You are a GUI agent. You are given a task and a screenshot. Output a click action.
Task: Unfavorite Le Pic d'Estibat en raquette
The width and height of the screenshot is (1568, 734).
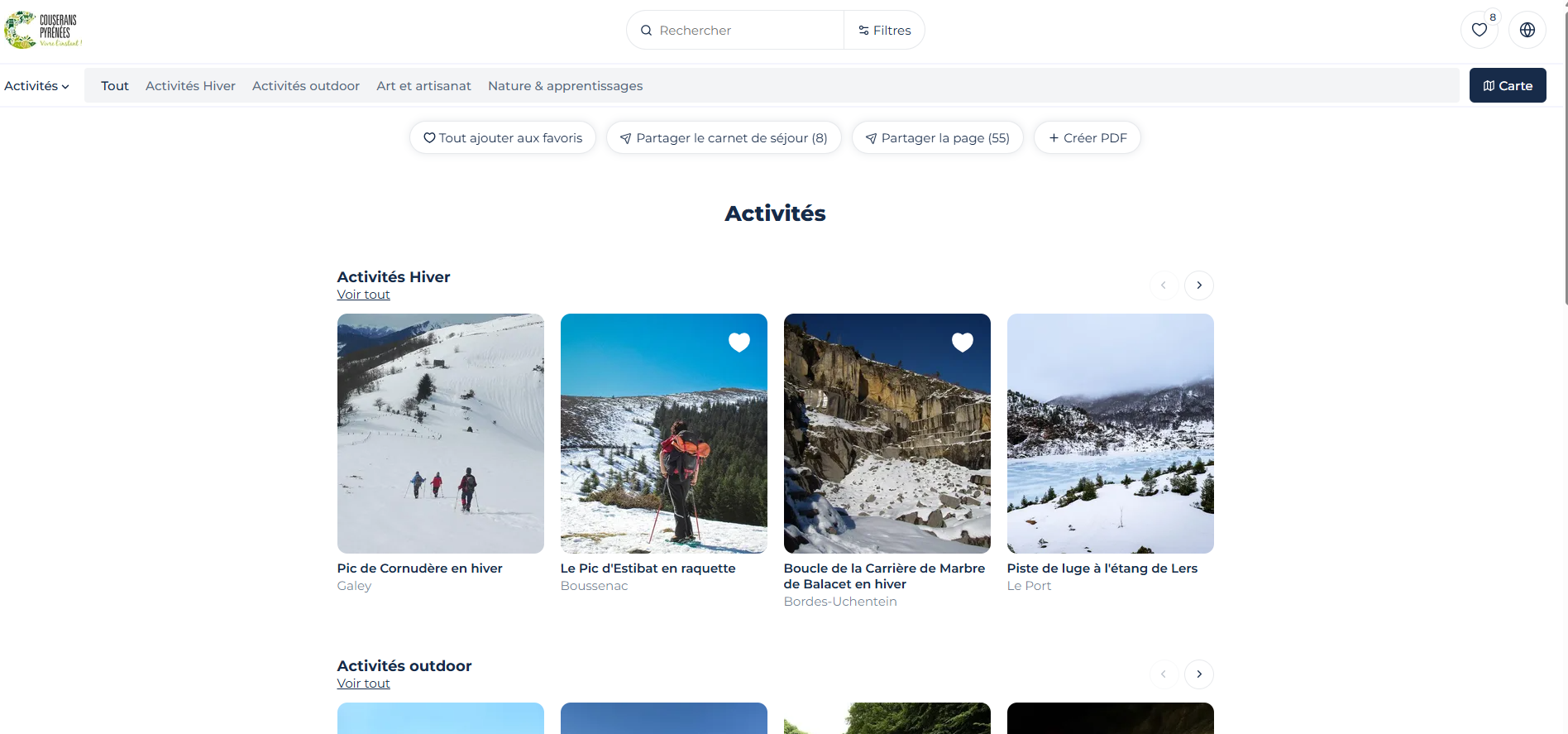(739, 343)
